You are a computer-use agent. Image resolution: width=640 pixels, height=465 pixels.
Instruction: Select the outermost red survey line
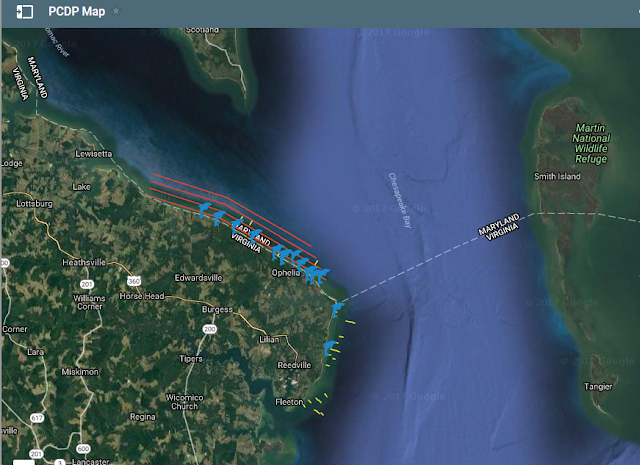point(233,202)
